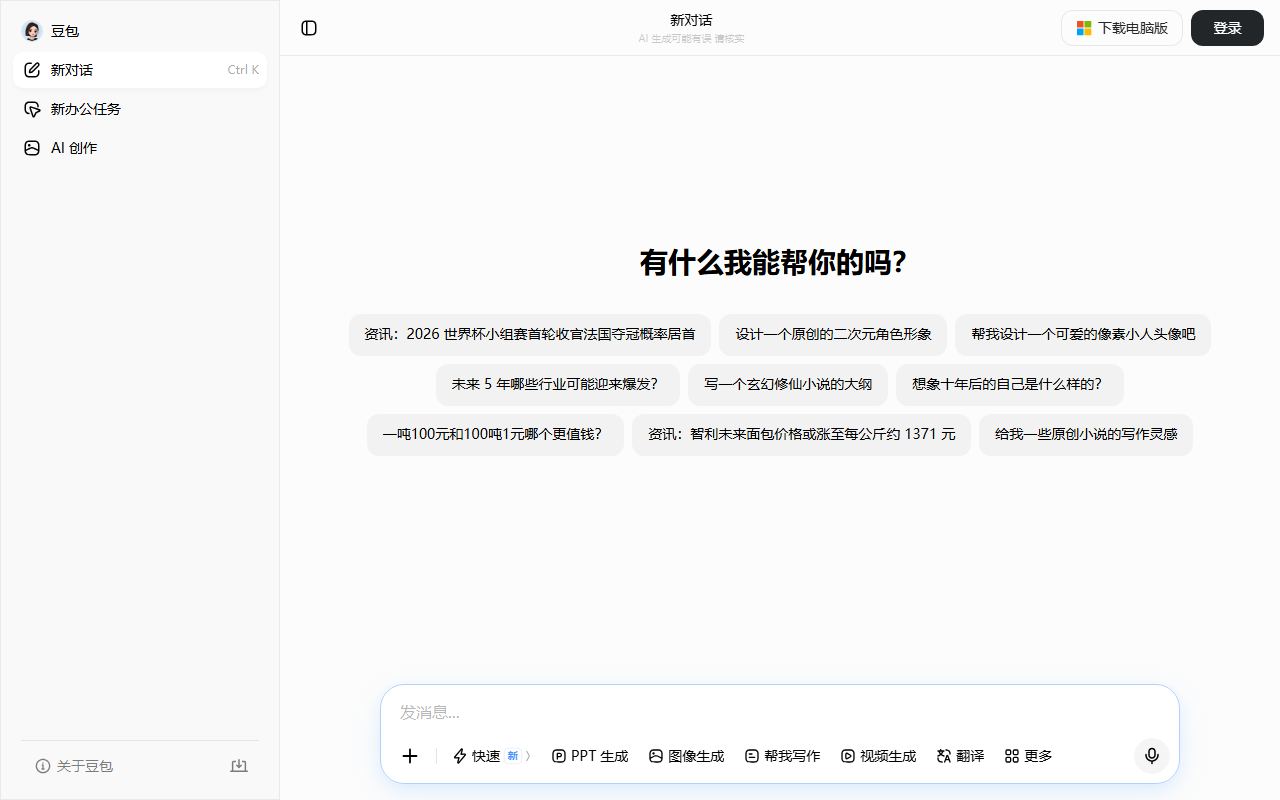Pick 未来 5 年哪些行业可能迎来爆发 prompt
This screenshot has height=800, width=1280.
tap(558, 384)
